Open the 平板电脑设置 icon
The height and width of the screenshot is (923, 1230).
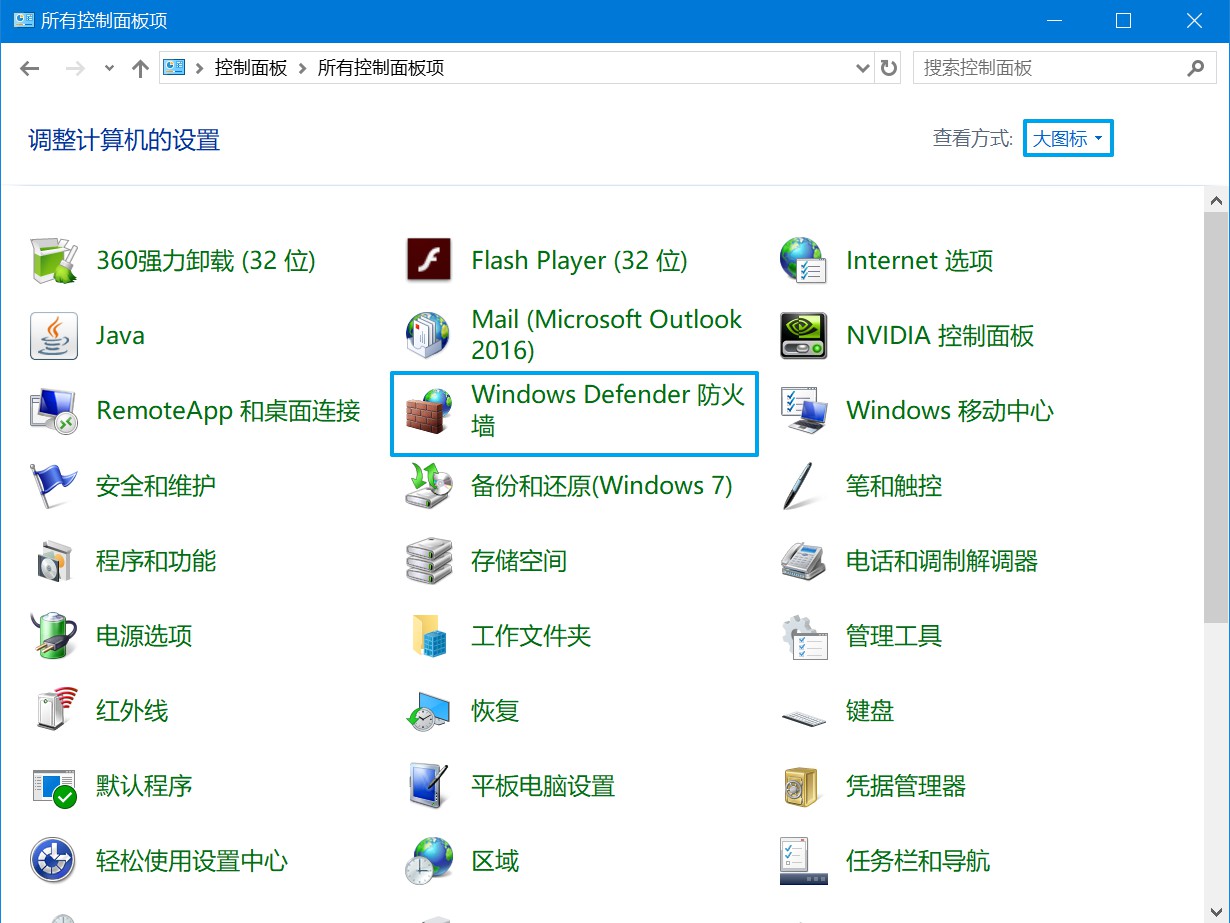[x=429, y=786]
